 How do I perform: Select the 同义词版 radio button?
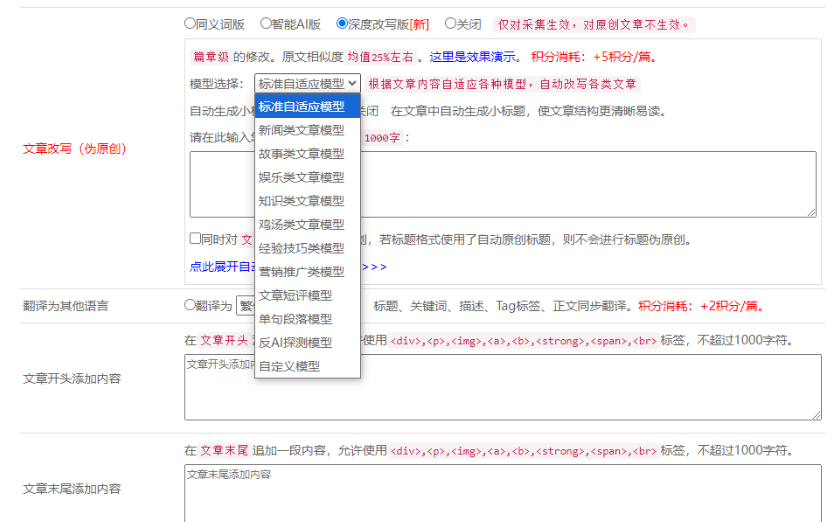[190, 23]
